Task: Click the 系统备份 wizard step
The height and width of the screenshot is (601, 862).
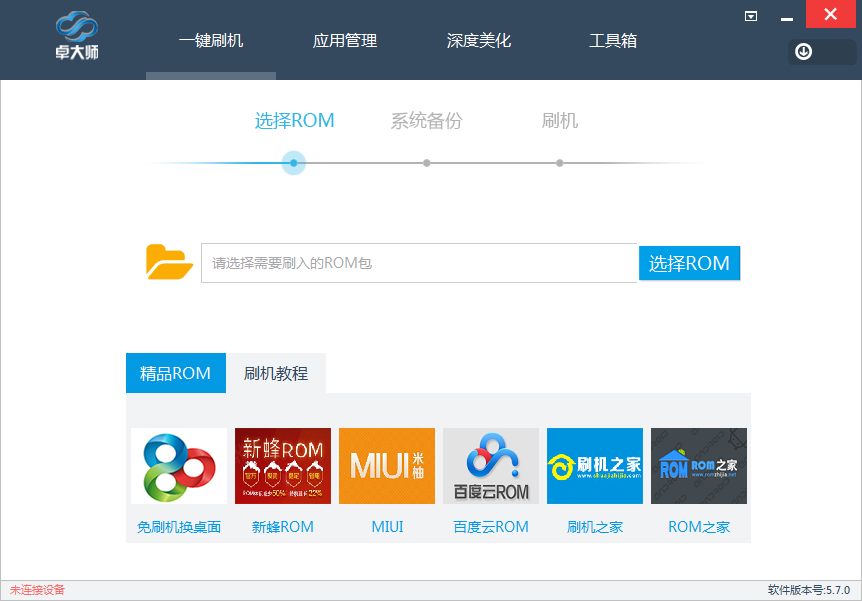Action: coord(425,121)
